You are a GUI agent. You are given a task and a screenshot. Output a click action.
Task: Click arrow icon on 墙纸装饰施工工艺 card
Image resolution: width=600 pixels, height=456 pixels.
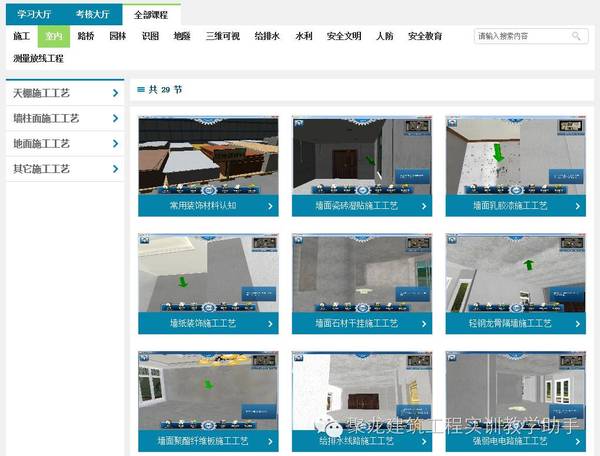coord(271,324)
